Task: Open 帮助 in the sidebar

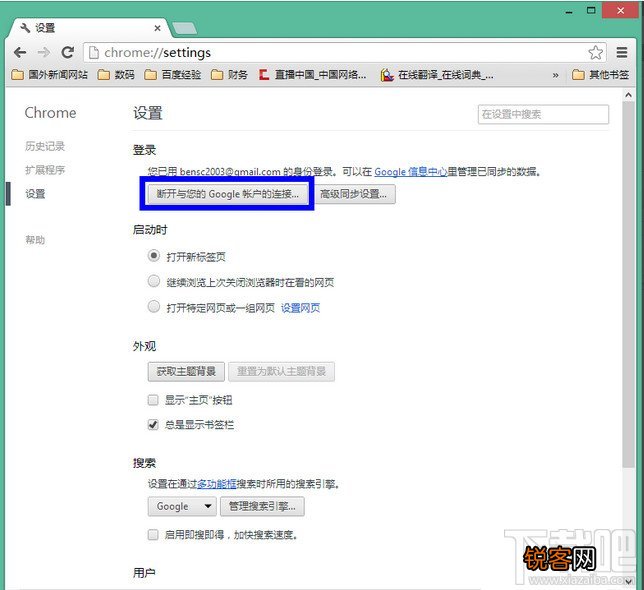Action: [35, 239]
